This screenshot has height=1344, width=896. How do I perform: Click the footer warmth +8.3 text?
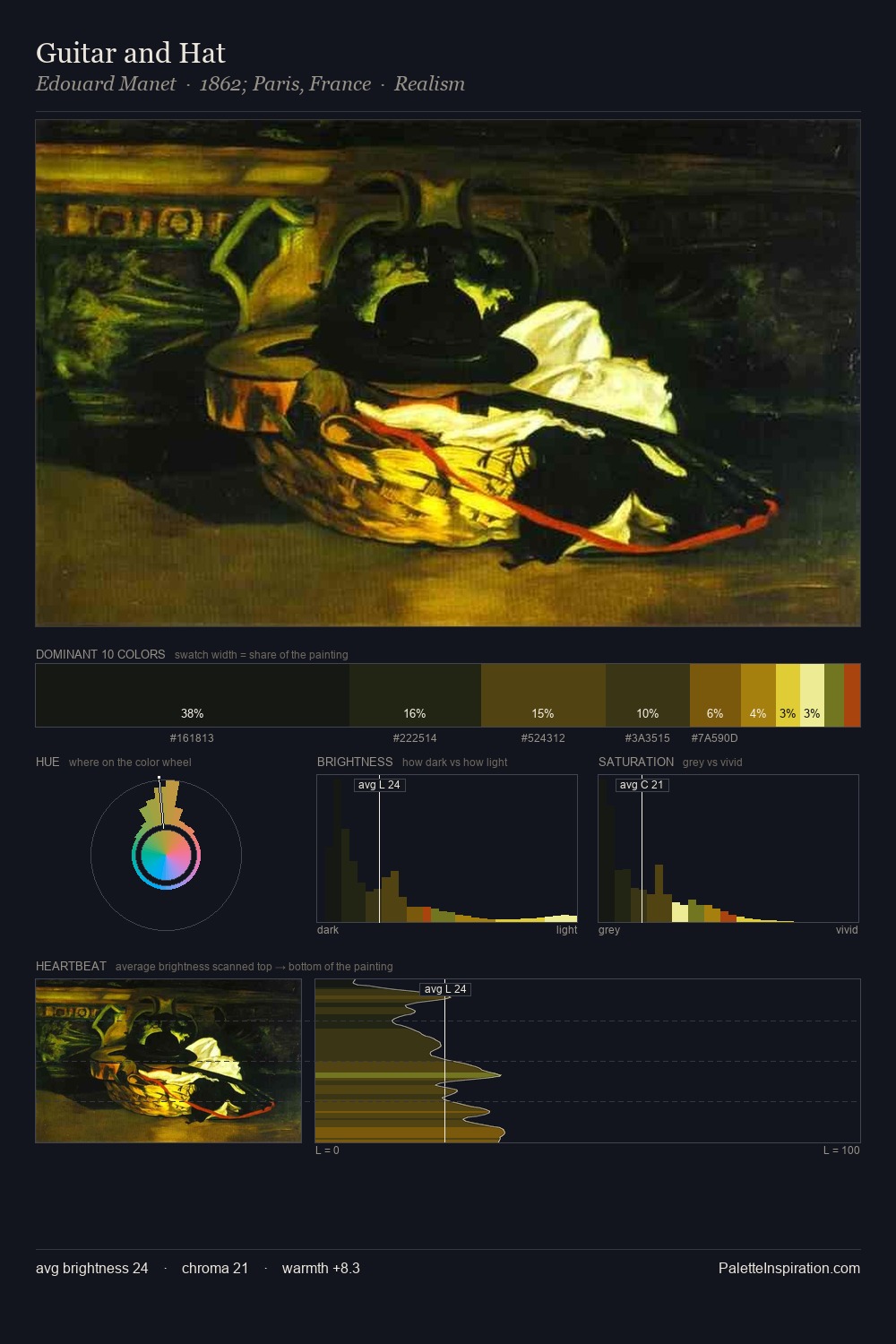[321, 1268]
